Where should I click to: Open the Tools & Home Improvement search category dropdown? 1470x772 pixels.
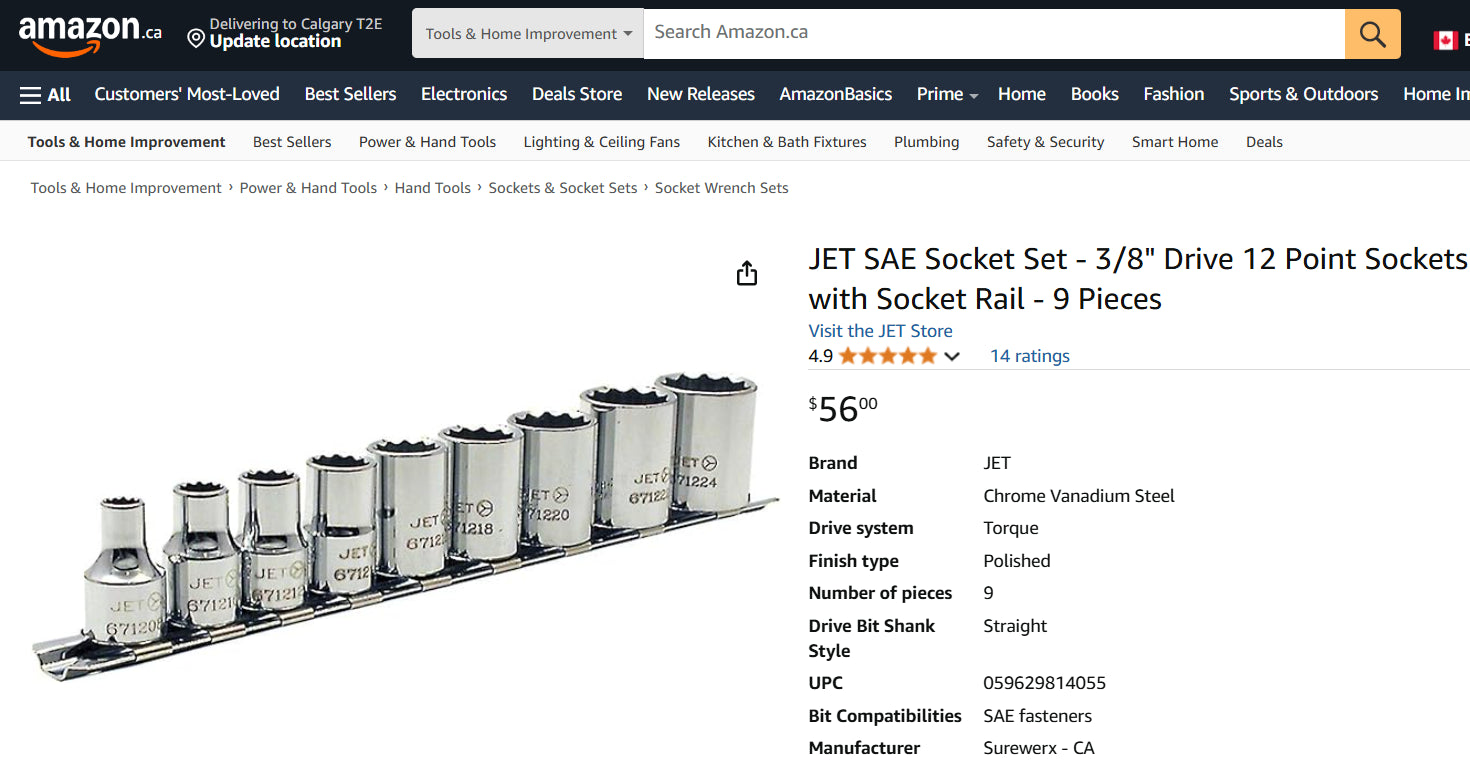[x=528, y=34]
